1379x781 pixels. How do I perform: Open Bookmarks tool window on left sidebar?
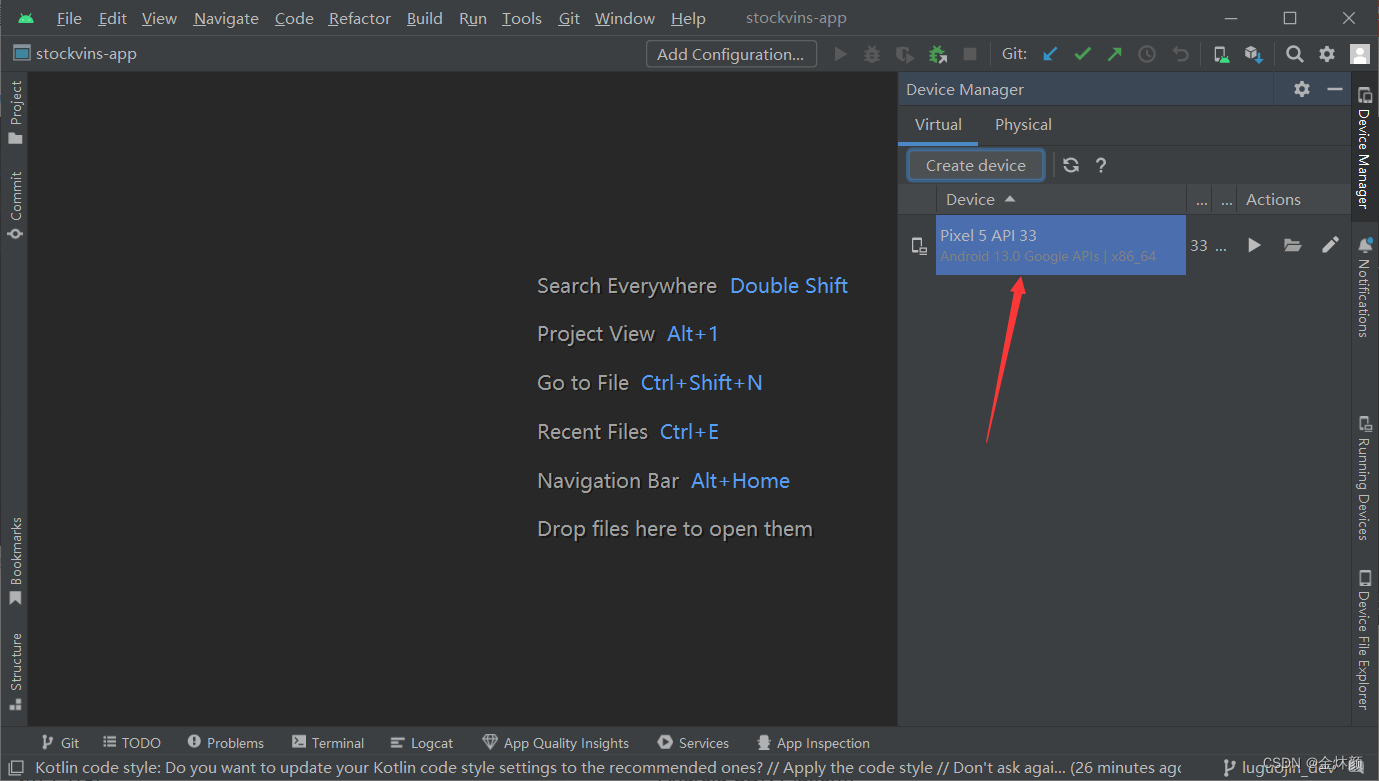coord(15,561)
